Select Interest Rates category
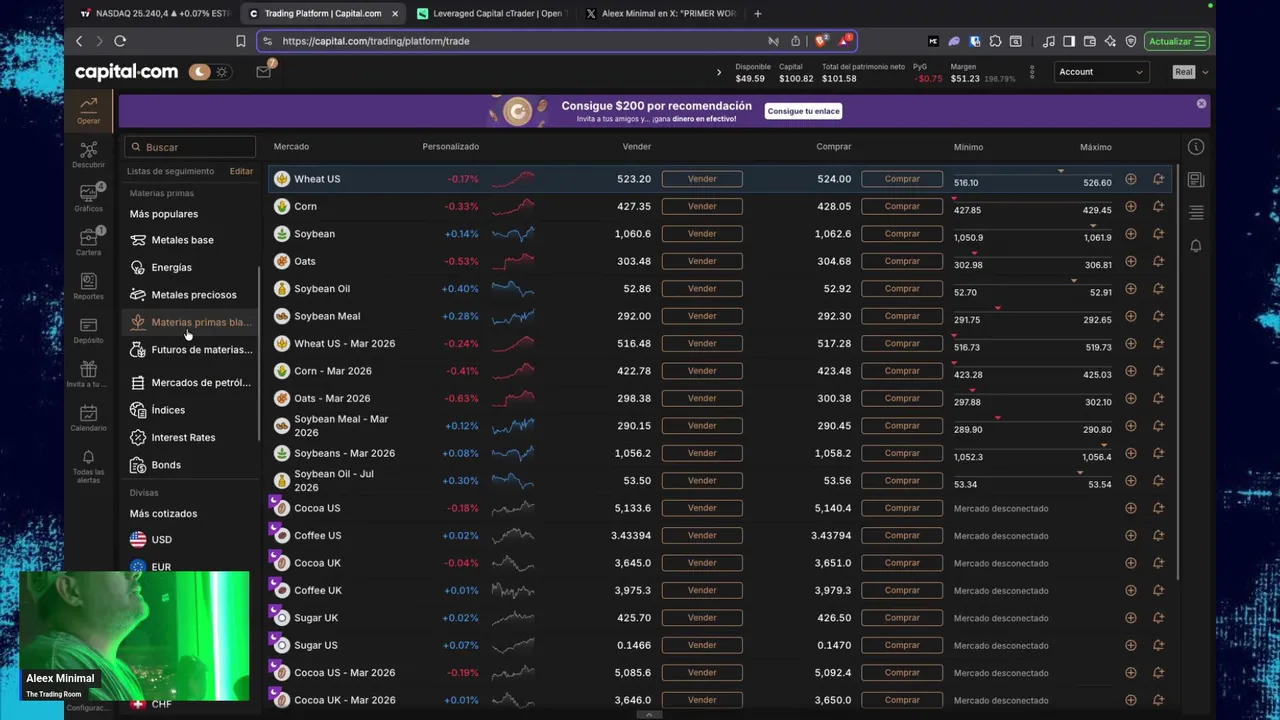Viewport: 1280px width, 720px height. [183, 438]
